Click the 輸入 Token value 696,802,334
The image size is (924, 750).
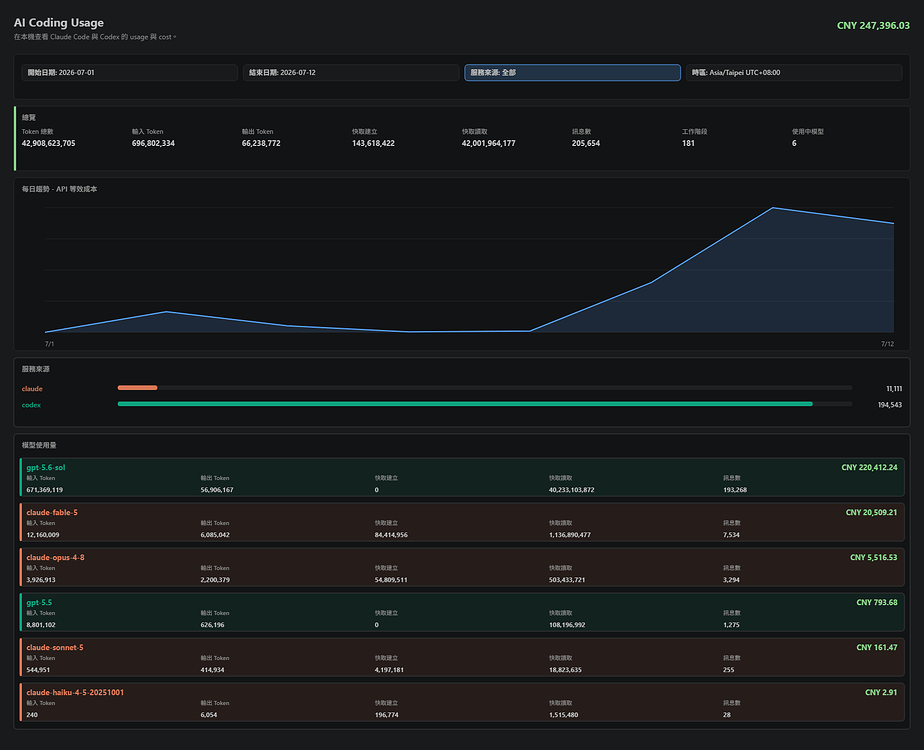pos(153,143)
